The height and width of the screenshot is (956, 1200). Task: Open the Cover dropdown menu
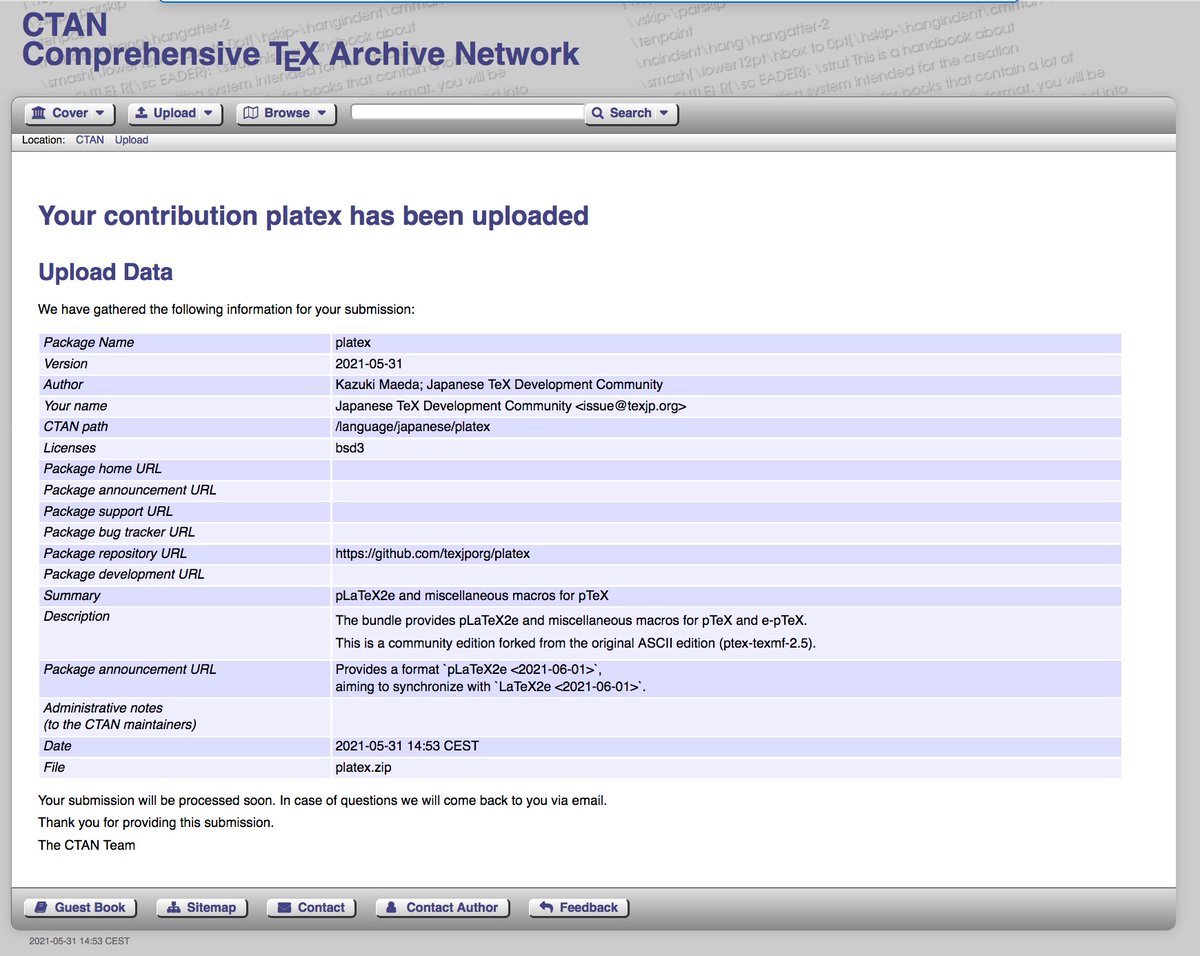pos(69,113)
